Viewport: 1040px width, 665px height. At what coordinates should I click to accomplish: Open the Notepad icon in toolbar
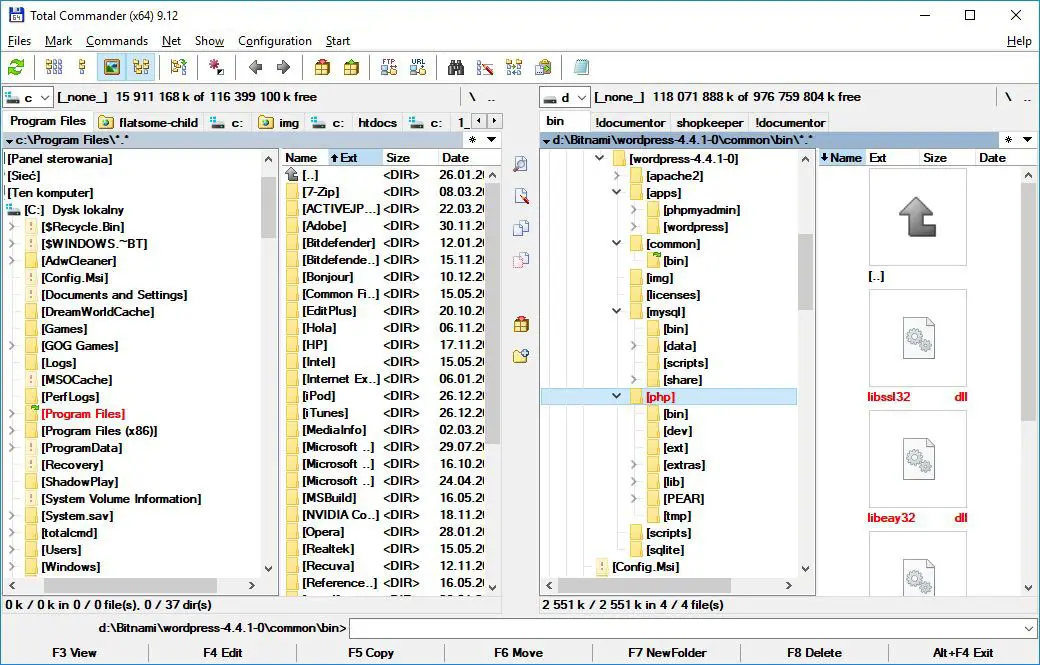coord(581,67)
